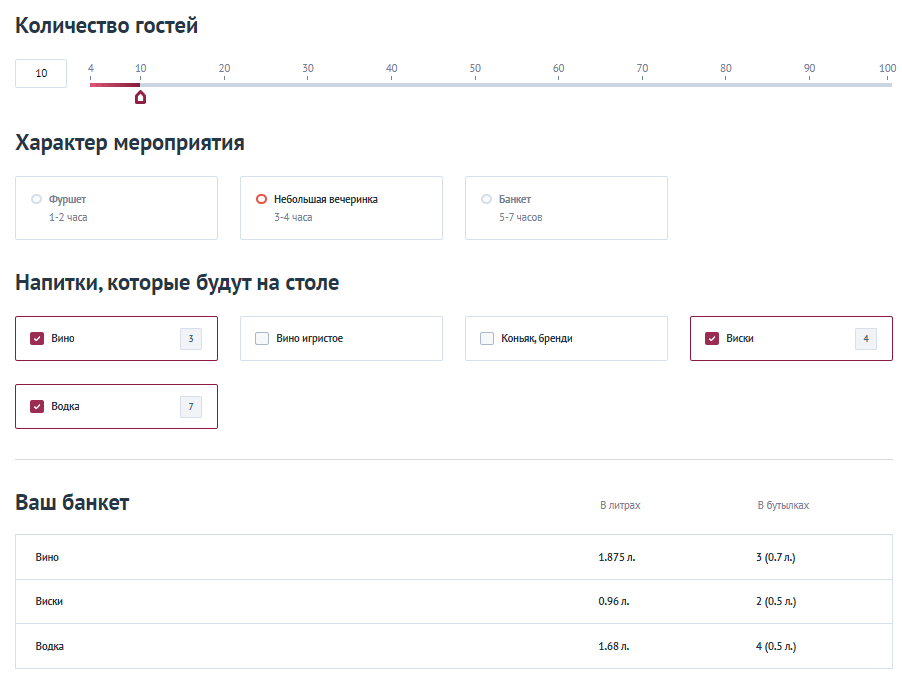Click the guest count input field
This screenshot has height=682, width=902.
pos(41,73)
